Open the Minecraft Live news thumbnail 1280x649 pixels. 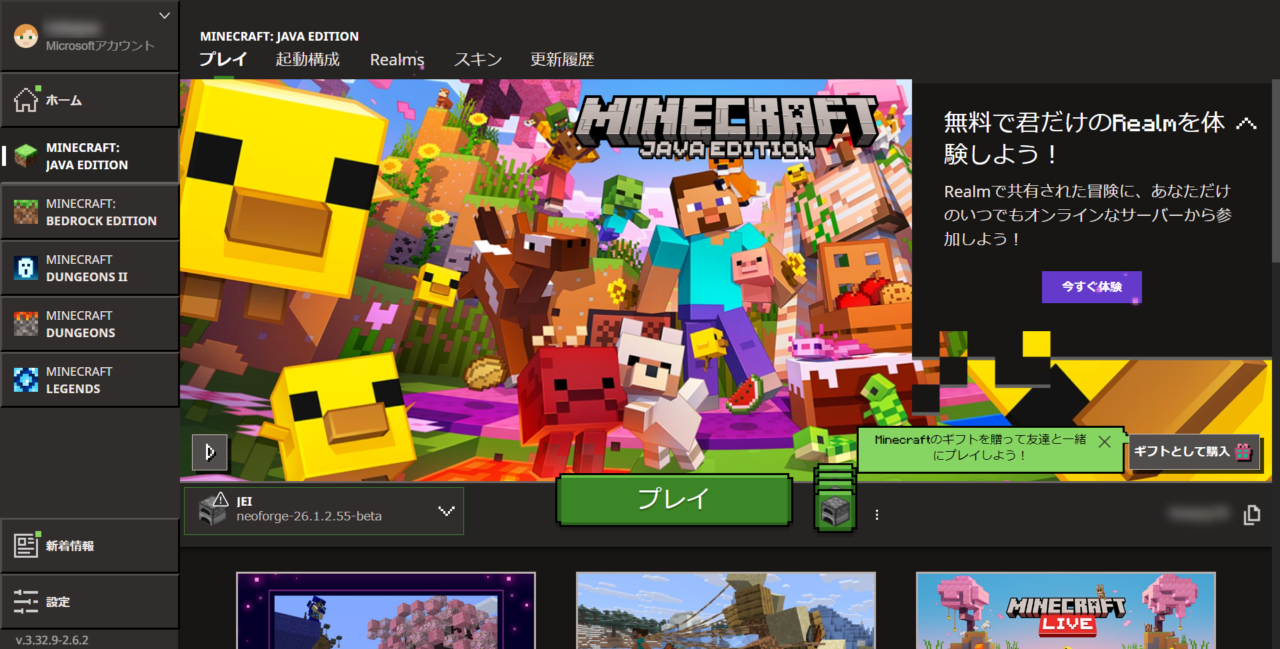point(1066,610)
